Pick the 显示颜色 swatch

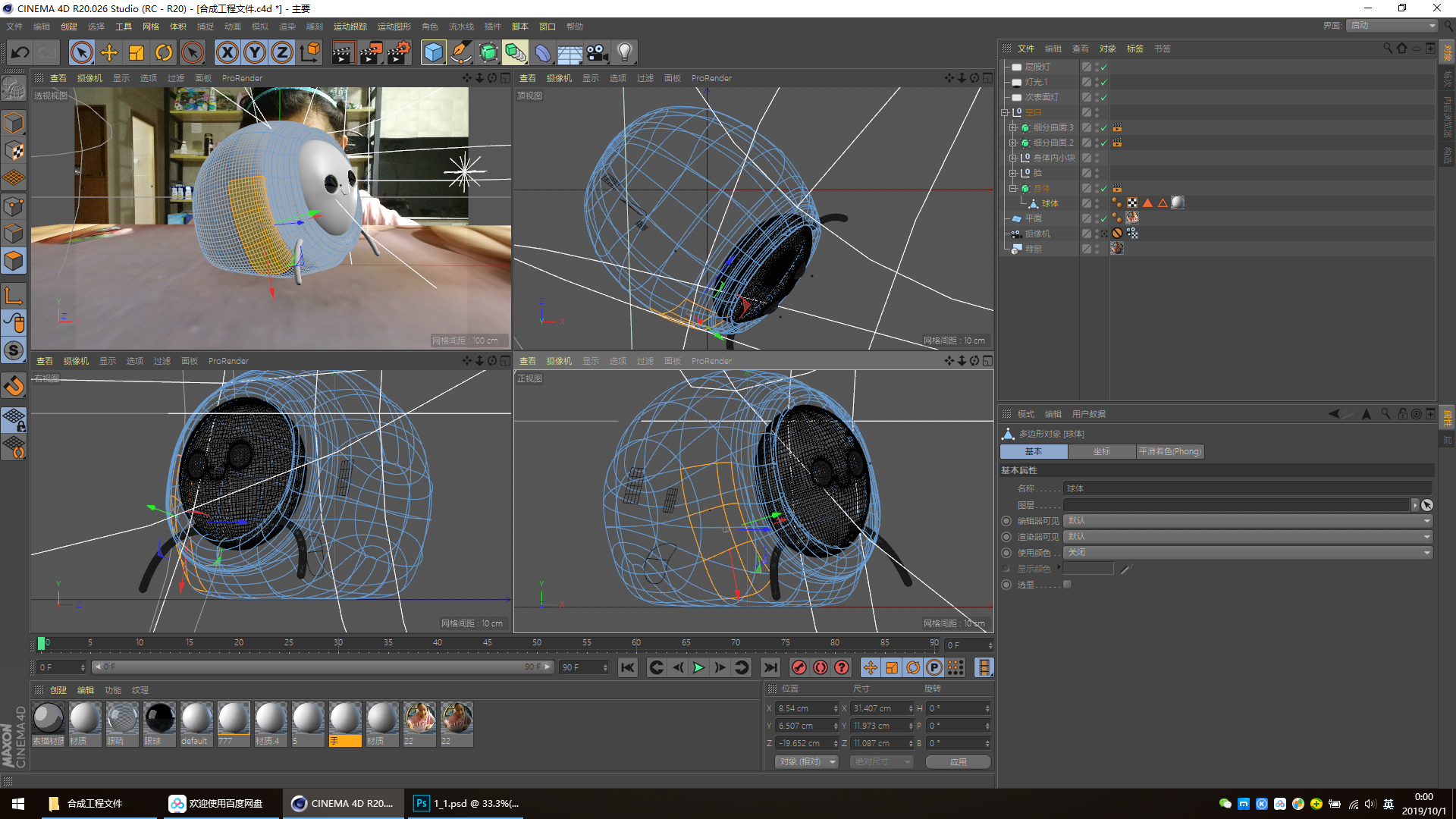[x=1088, y=569]
